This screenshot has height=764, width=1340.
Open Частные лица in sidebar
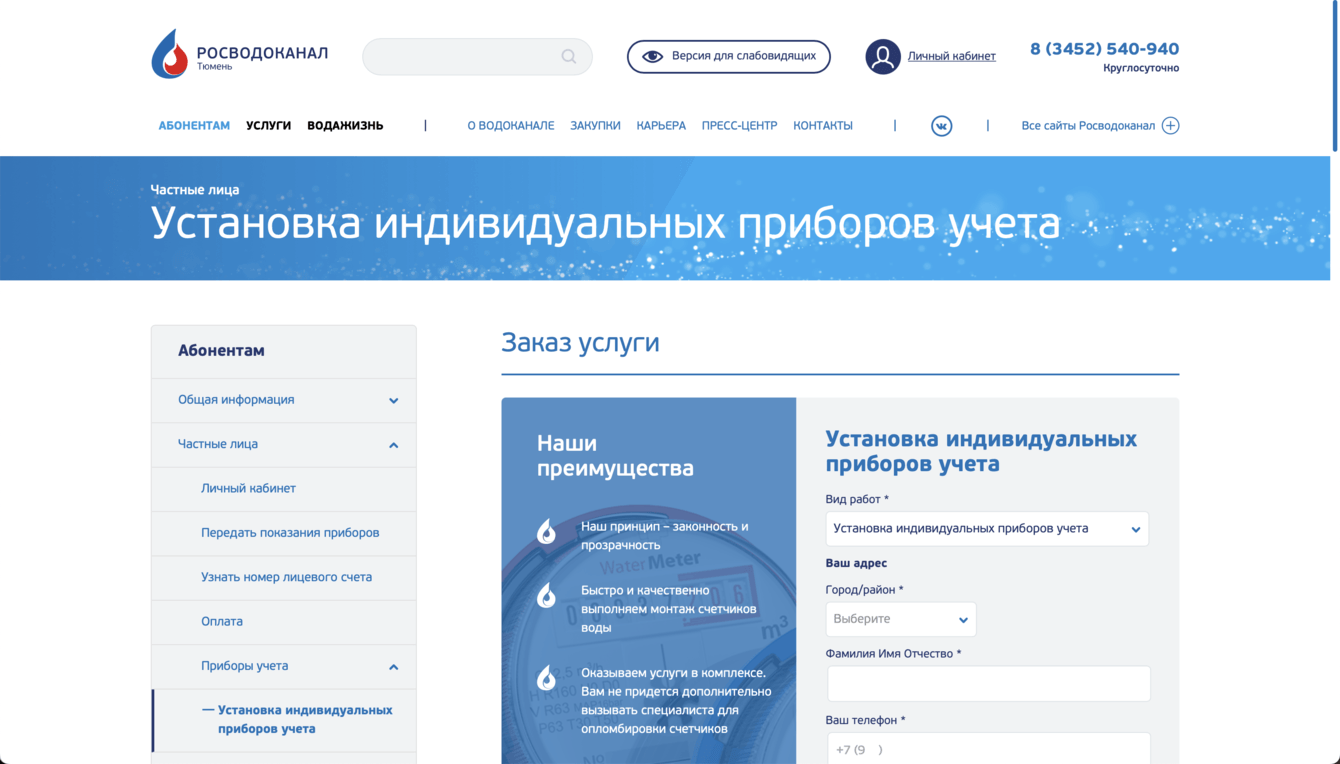point(218,444)
